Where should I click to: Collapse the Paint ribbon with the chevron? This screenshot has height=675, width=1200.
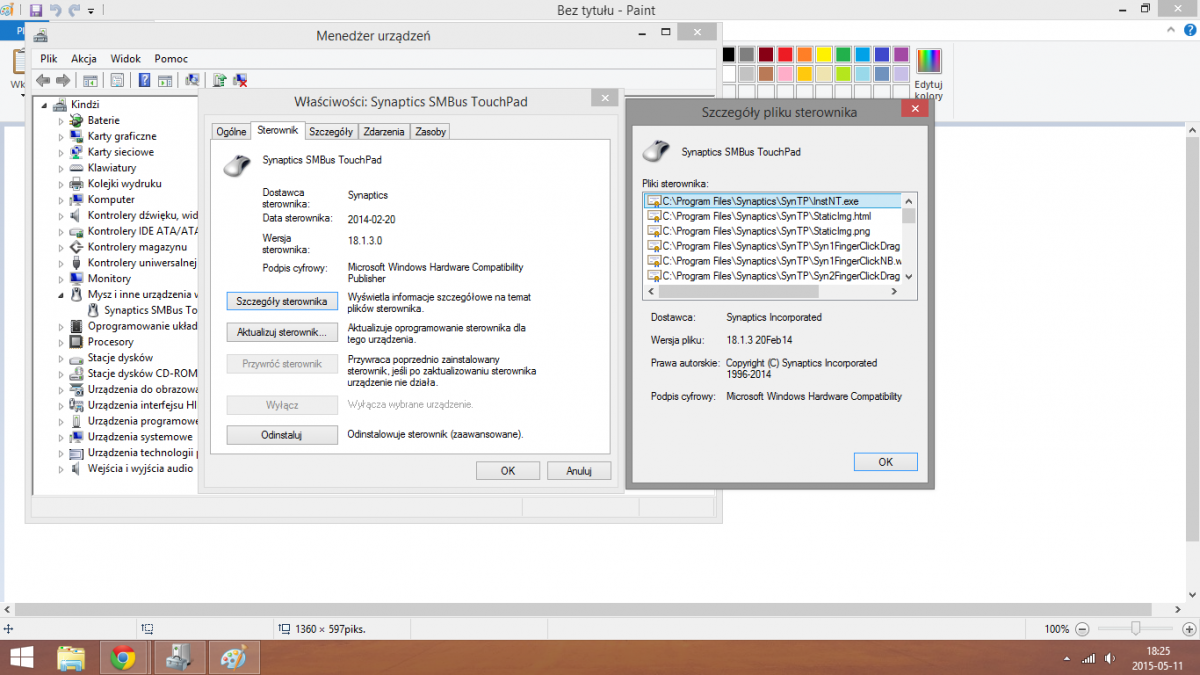[x=1171, y=31]
